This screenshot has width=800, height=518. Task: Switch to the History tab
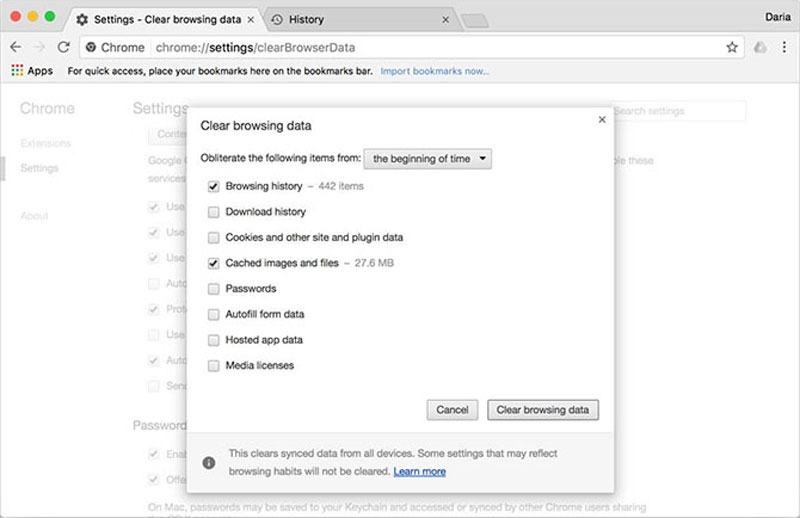tap(360, 19)
